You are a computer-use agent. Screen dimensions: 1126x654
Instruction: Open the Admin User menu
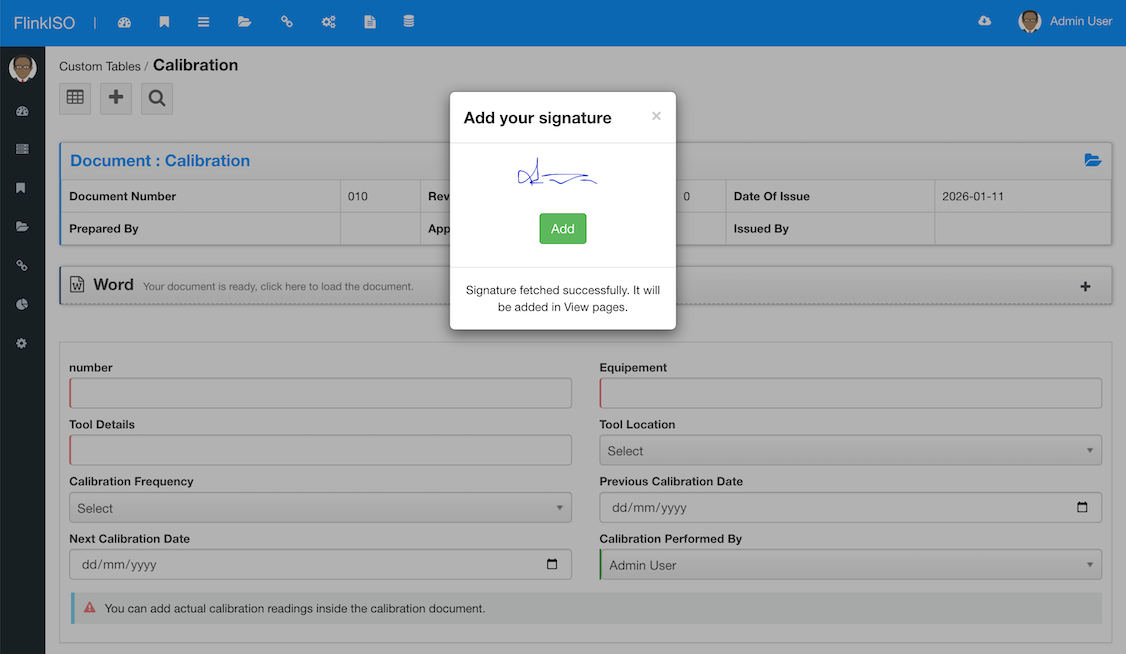click(x=1066, y=21)
